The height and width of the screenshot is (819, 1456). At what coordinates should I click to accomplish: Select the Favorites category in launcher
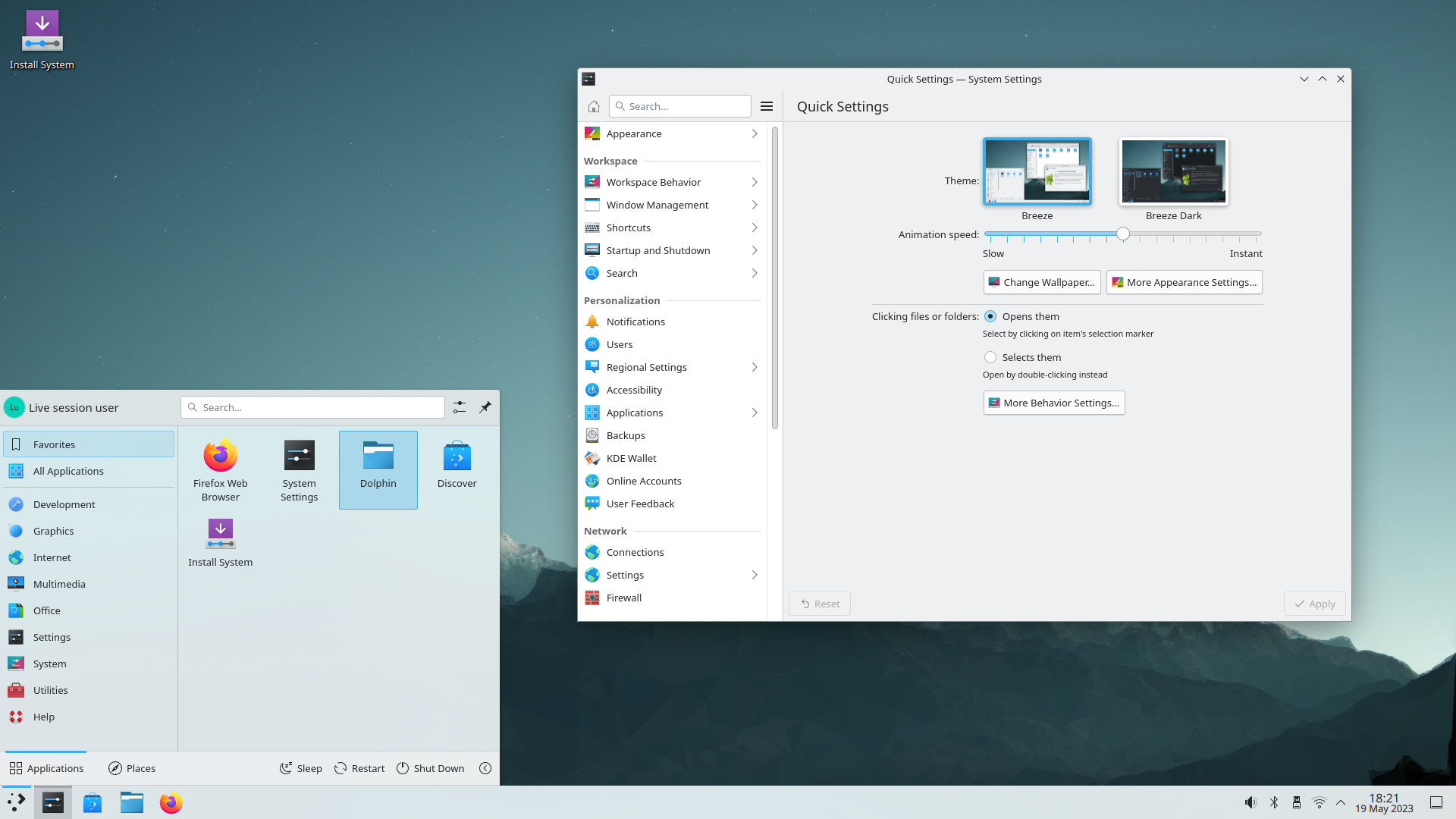[89, 444]
